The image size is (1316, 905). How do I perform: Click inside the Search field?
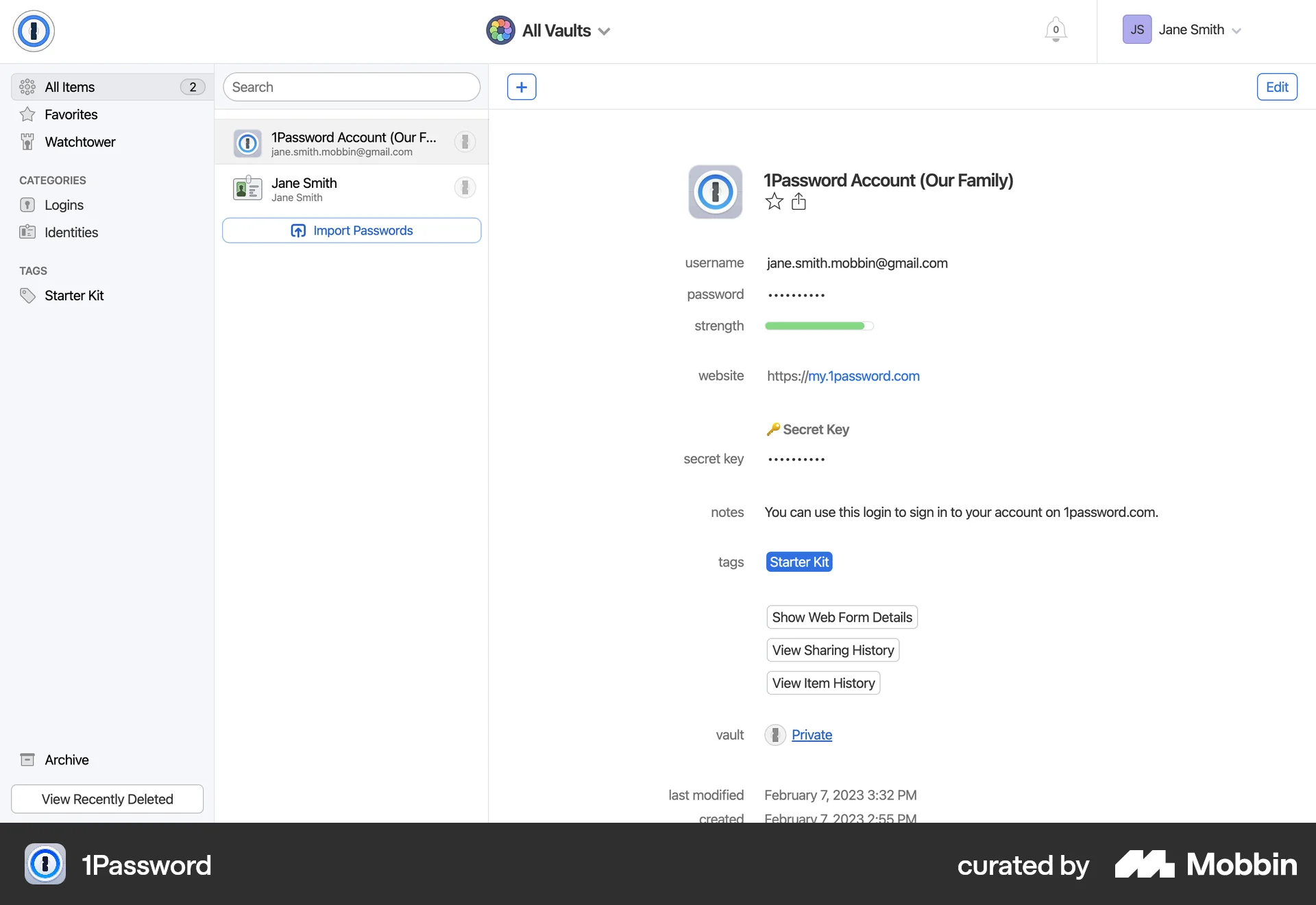(x=351, y=86)
